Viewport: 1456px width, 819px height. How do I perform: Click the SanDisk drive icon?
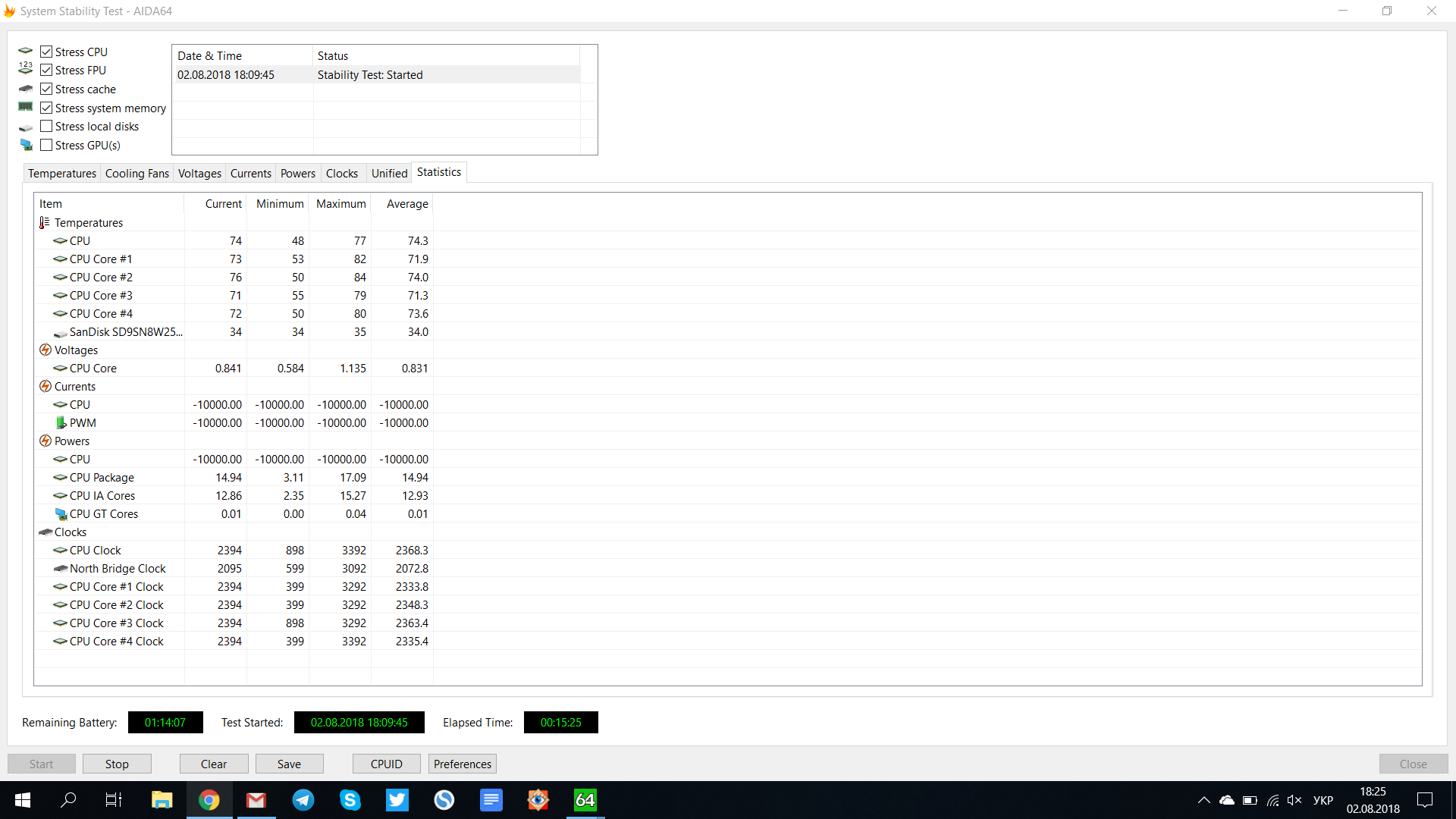(61, 333)
